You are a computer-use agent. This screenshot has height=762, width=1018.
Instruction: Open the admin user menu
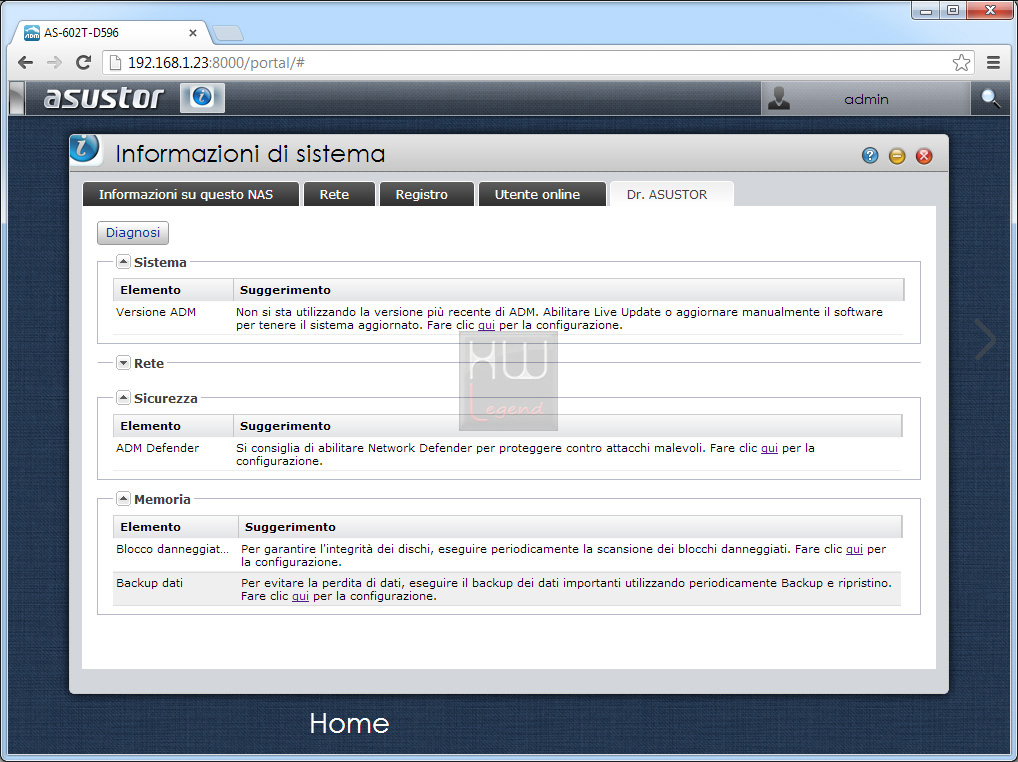pyautogui.click(x=865, y=99)
